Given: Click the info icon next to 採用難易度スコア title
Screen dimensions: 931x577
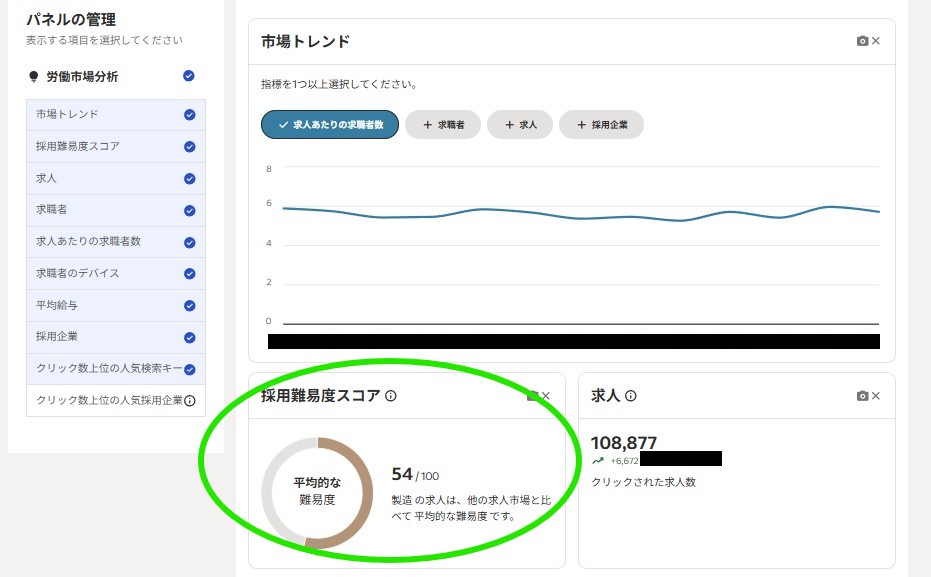Looking at the screenshot, I should [391, 396].
